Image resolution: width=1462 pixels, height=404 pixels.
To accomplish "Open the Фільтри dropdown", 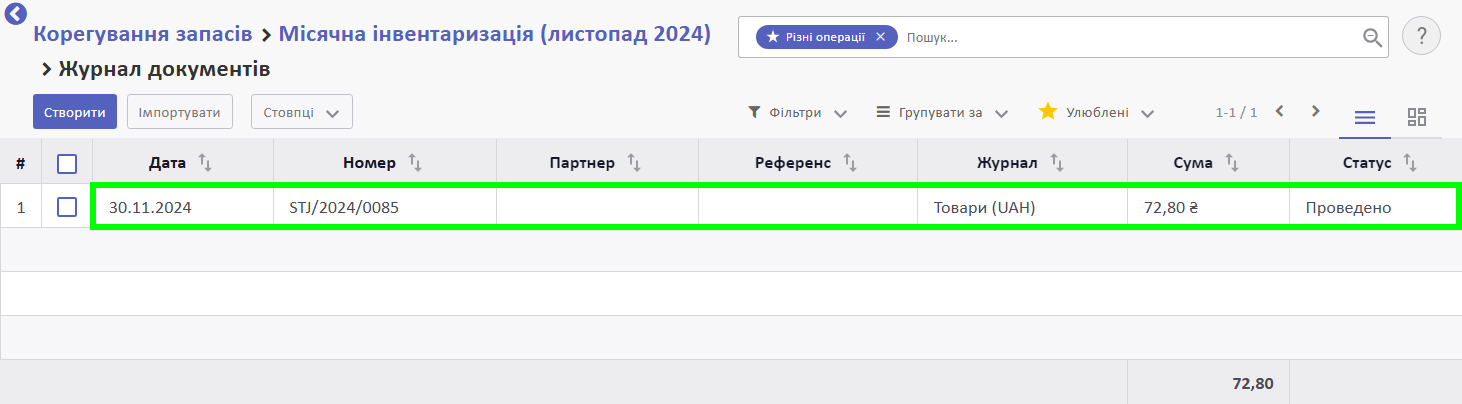I will tap(798, 113).
